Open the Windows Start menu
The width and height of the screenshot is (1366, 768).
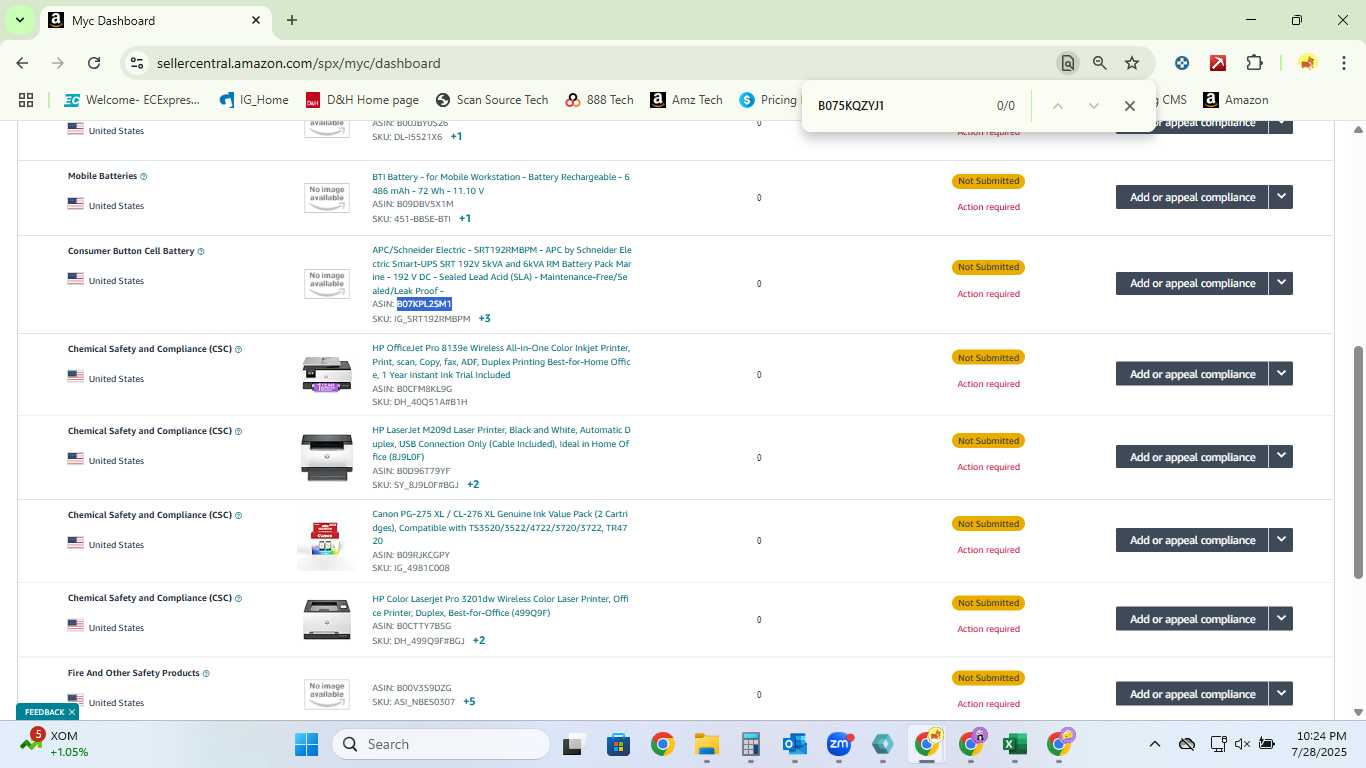pos(306,744)
